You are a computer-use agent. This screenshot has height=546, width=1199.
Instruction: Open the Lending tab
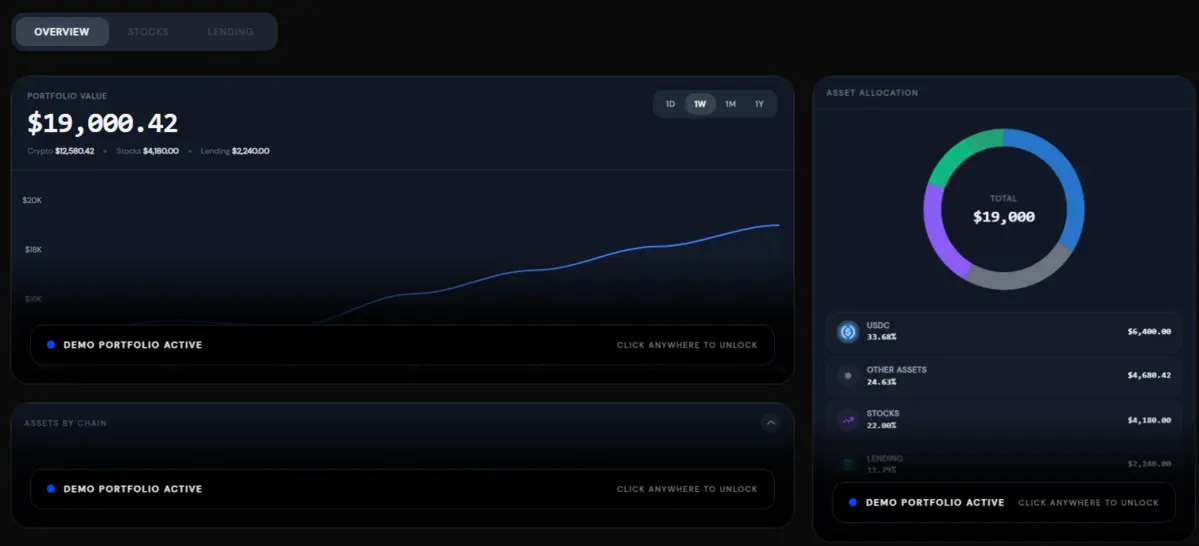tap(230, 32)
